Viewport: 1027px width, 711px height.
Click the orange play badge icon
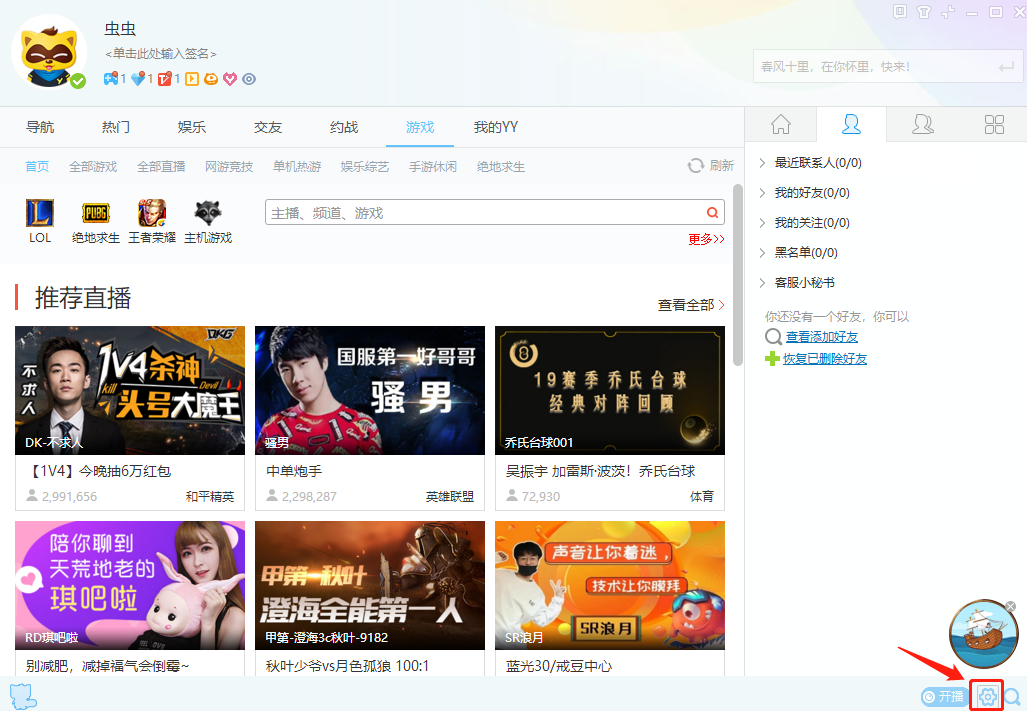point(191,79)
